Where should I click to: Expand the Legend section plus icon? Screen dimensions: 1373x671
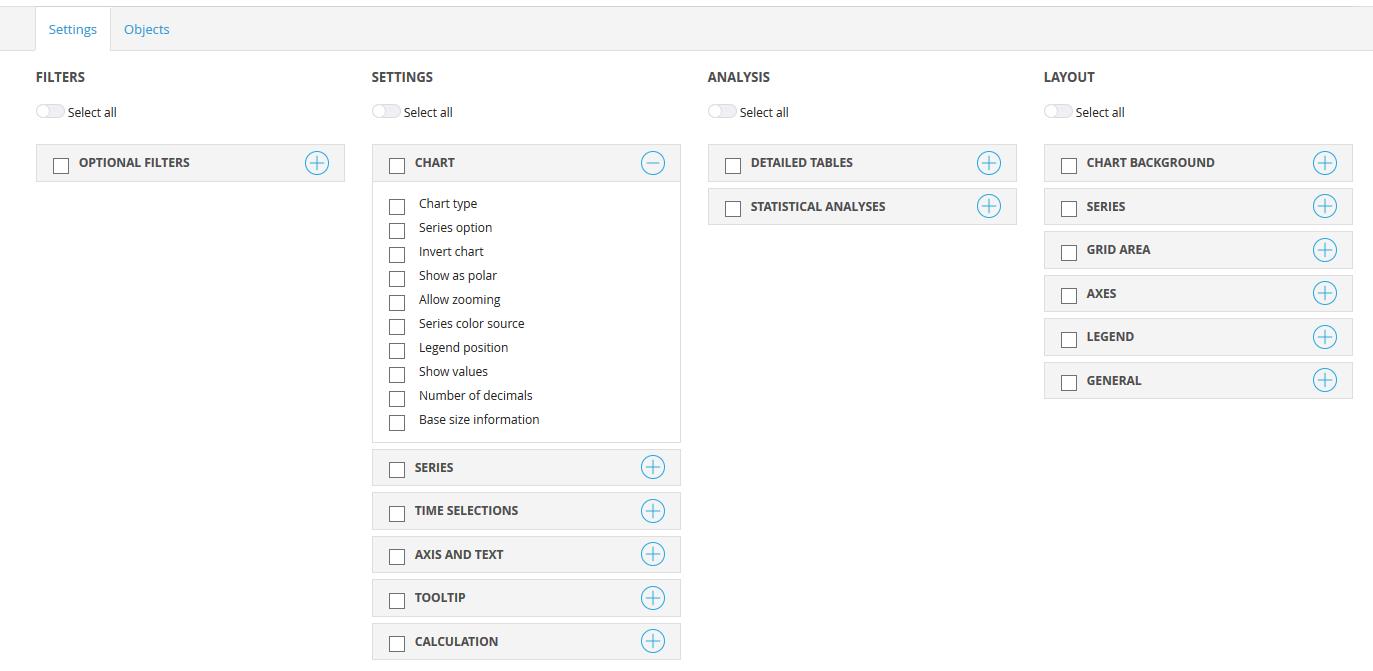[1325, 337]
